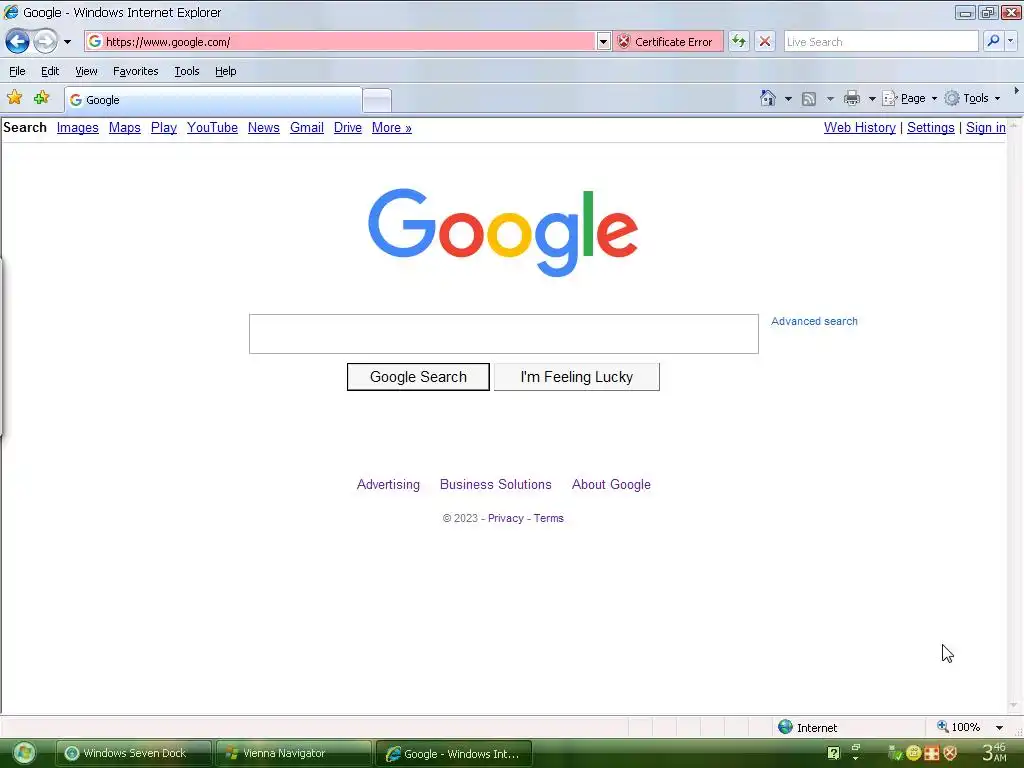The height and width of the screenshot is (768, 1024).
Task: Click the Add to Favorites icon
Action: pos(41,98)
